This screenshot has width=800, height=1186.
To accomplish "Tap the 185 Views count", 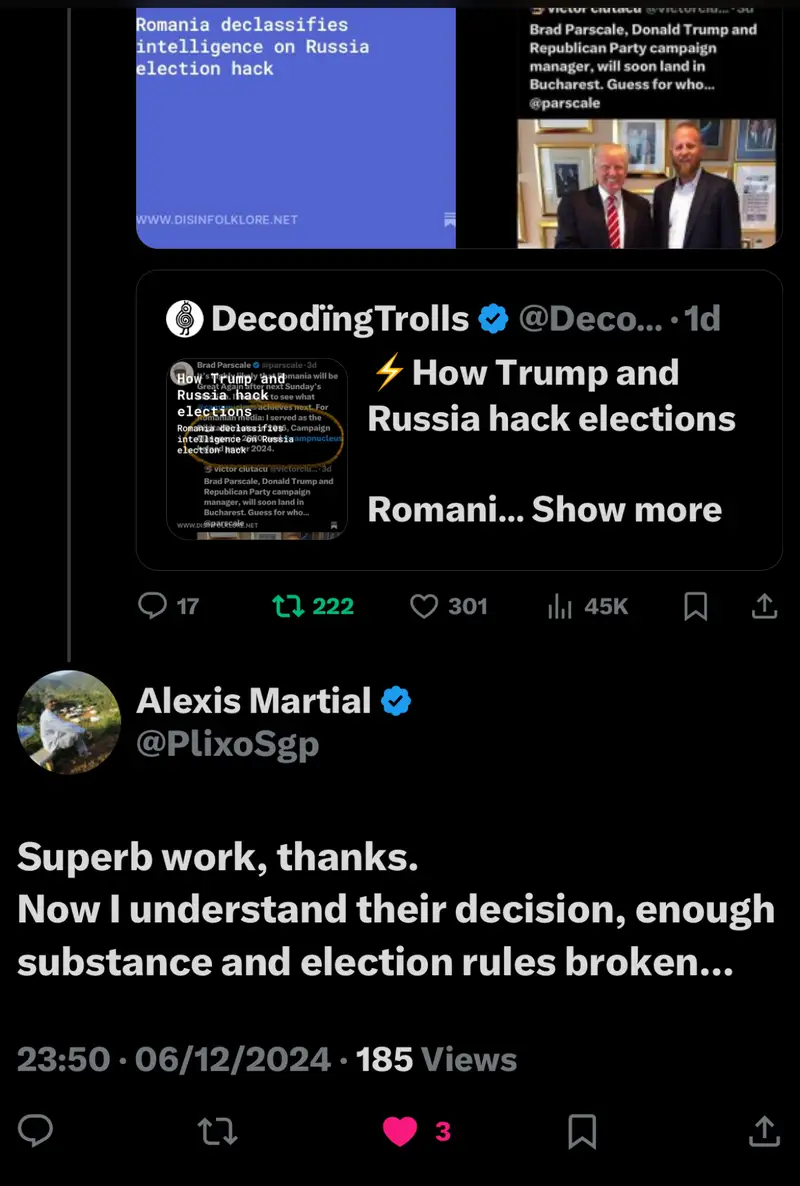I will point(436,1059).
